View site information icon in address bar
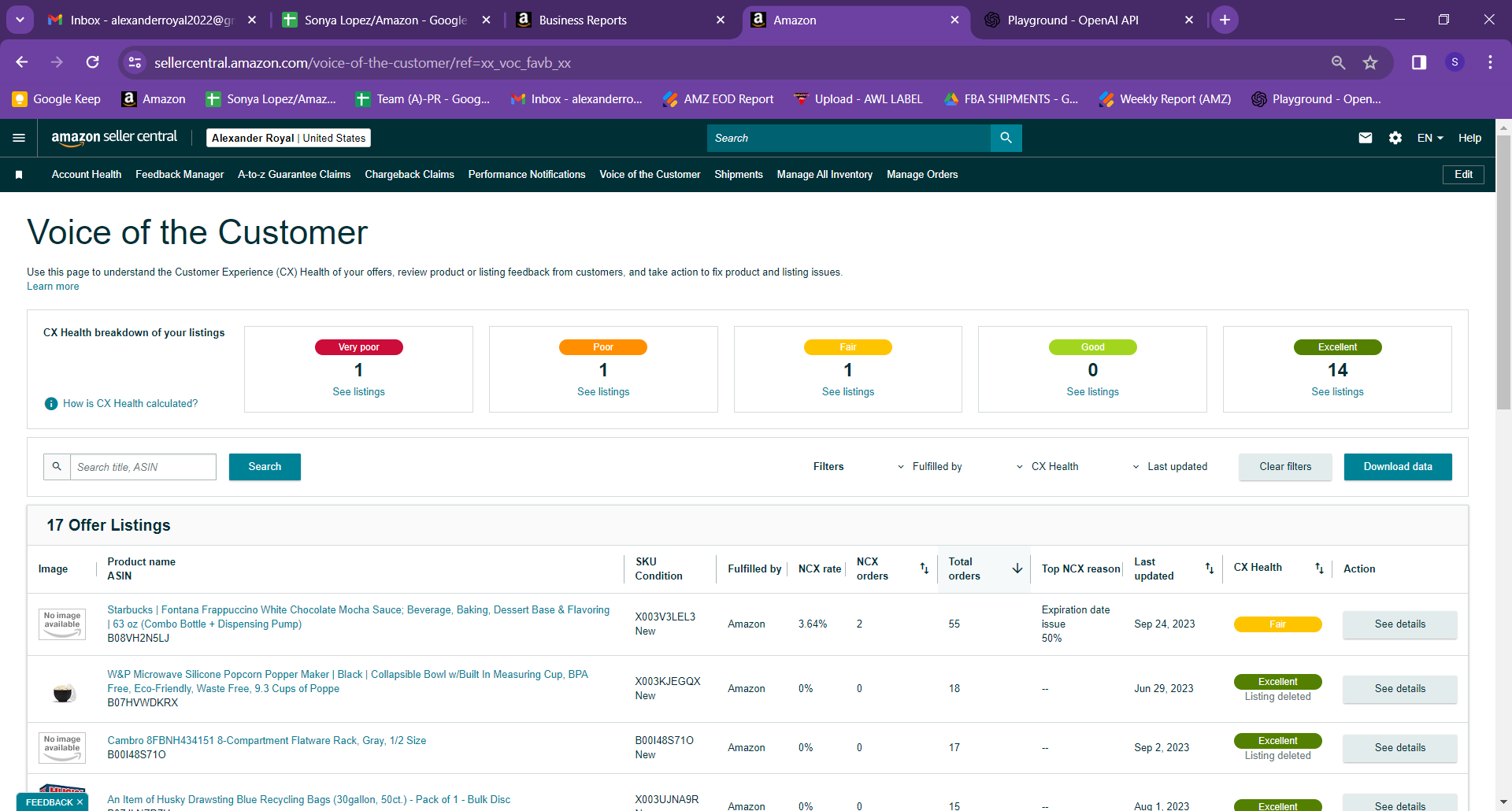Screen dimensions: 1512x811 click(135, 62)
